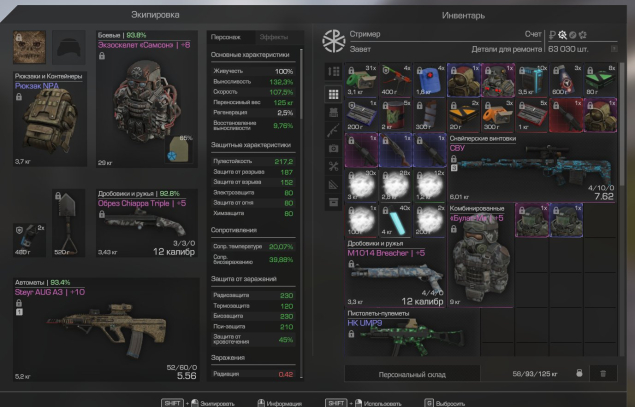This screenshot has height=407, width=635.
Task: Click the inventory sort icon
Action: (x=333, y=72)
